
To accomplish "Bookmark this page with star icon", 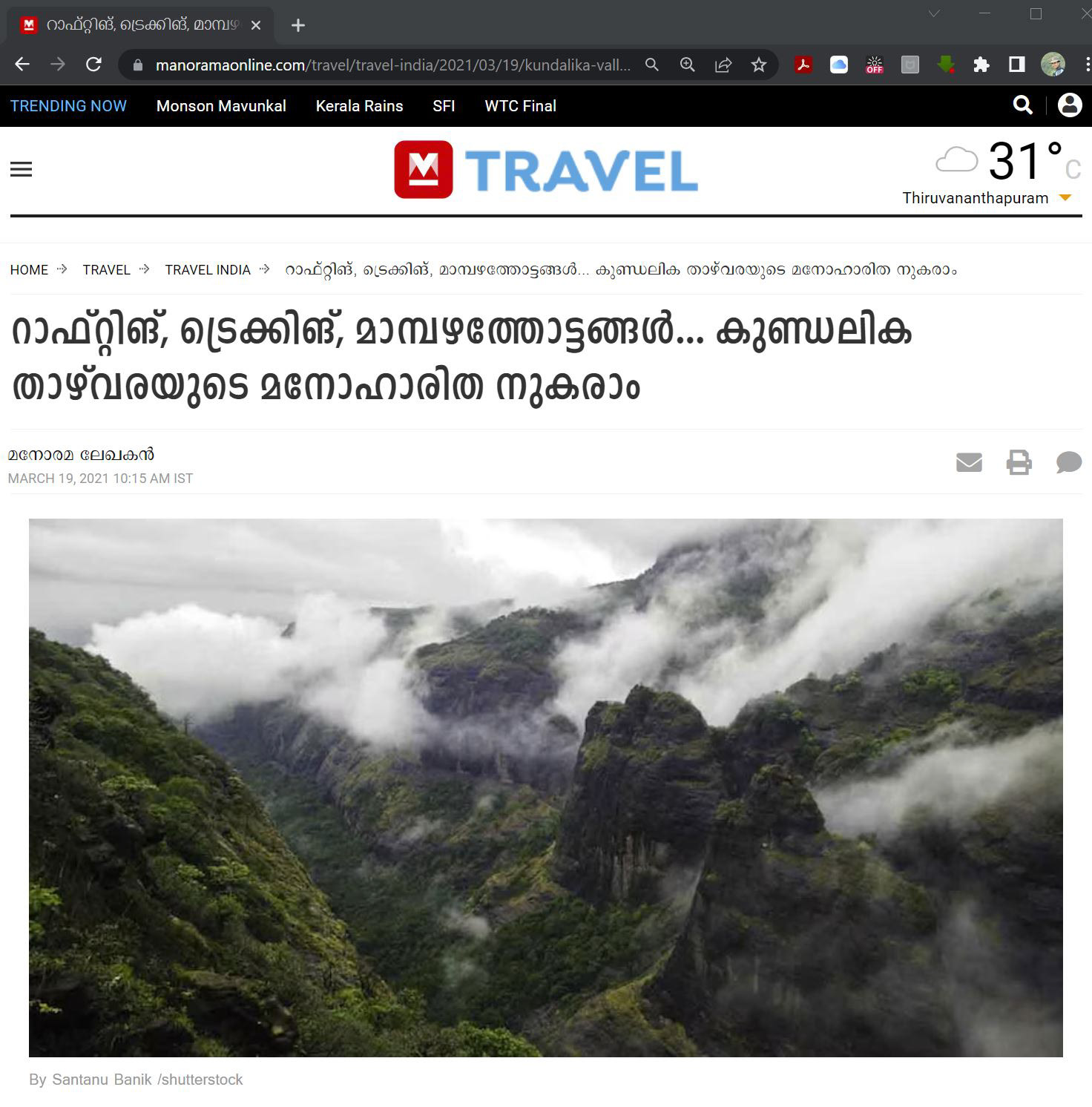I will pyautogui.click(x=758, y=65).
